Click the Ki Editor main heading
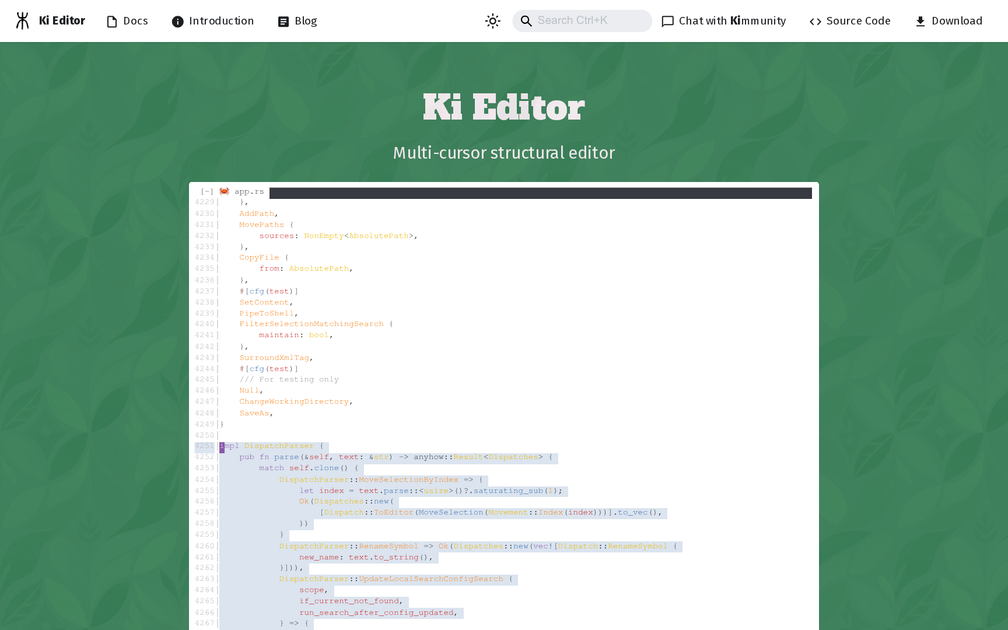 (x=503, y=107)
